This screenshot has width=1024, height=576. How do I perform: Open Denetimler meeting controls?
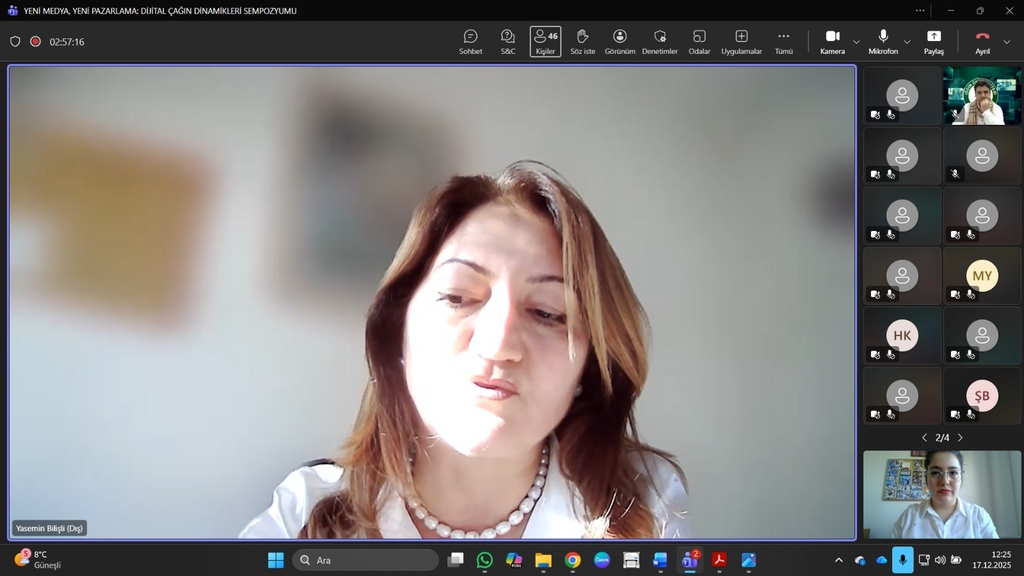coord(659,41)
